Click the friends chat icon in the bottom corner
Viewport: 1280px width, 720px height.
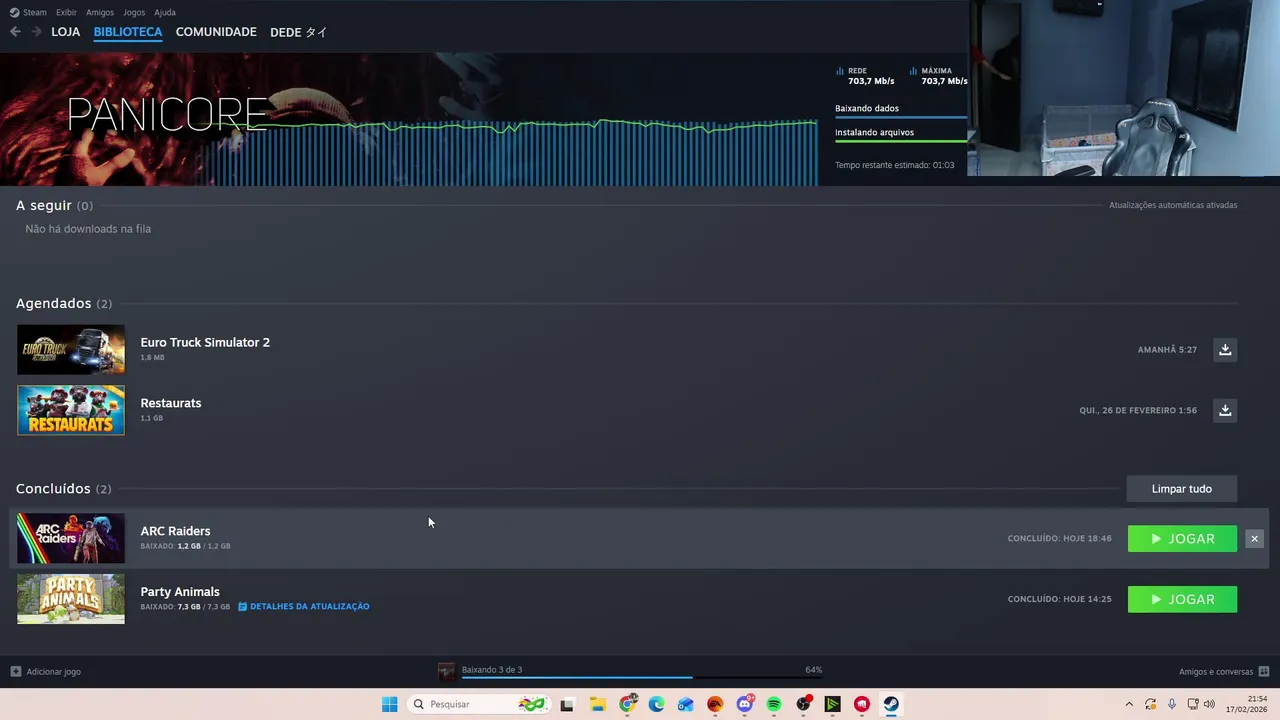(1264, 672)
